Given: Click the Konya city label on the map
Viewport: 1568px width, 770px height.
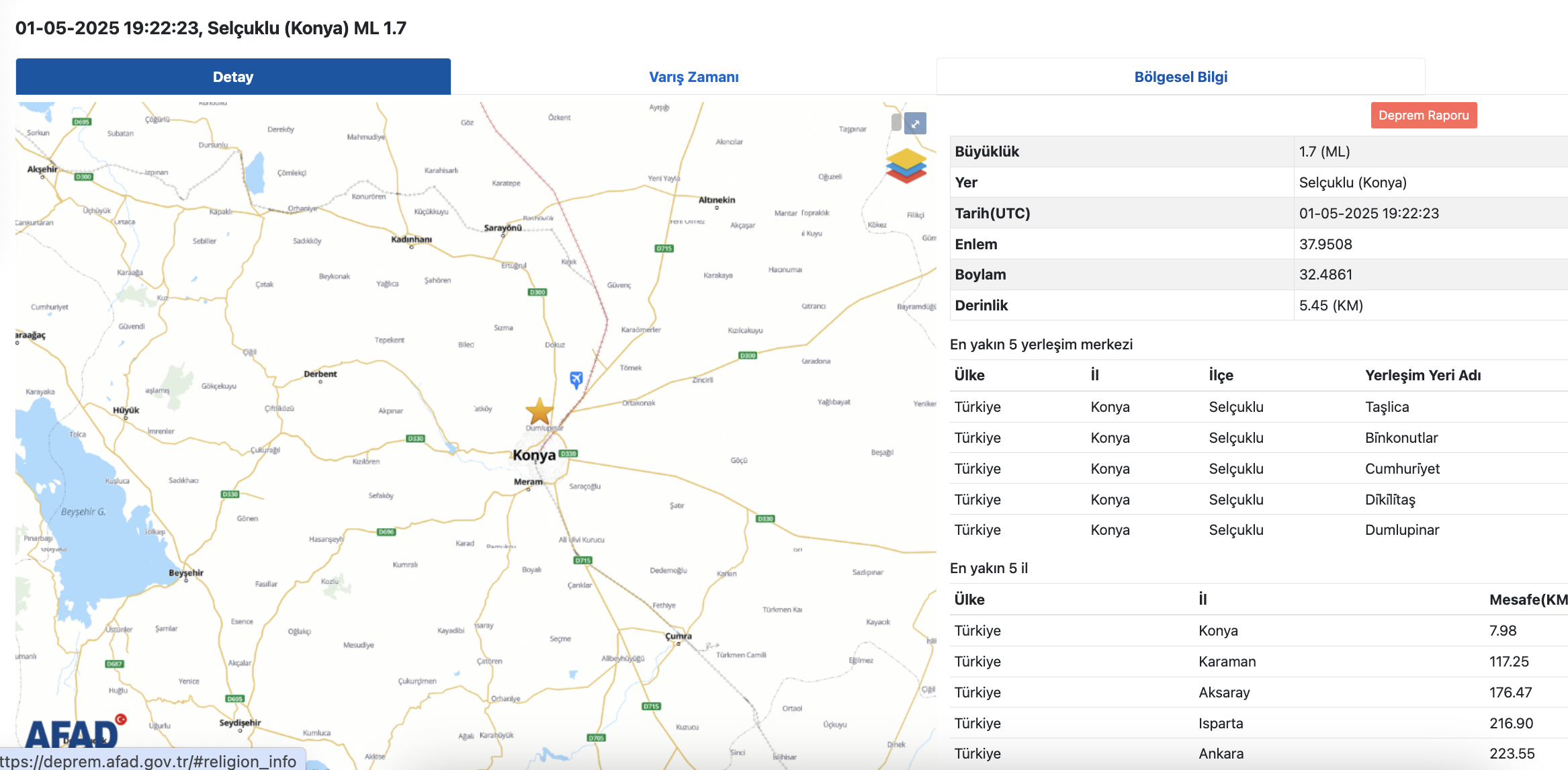Looking at the screenshot, I should (x=534, y=456).
